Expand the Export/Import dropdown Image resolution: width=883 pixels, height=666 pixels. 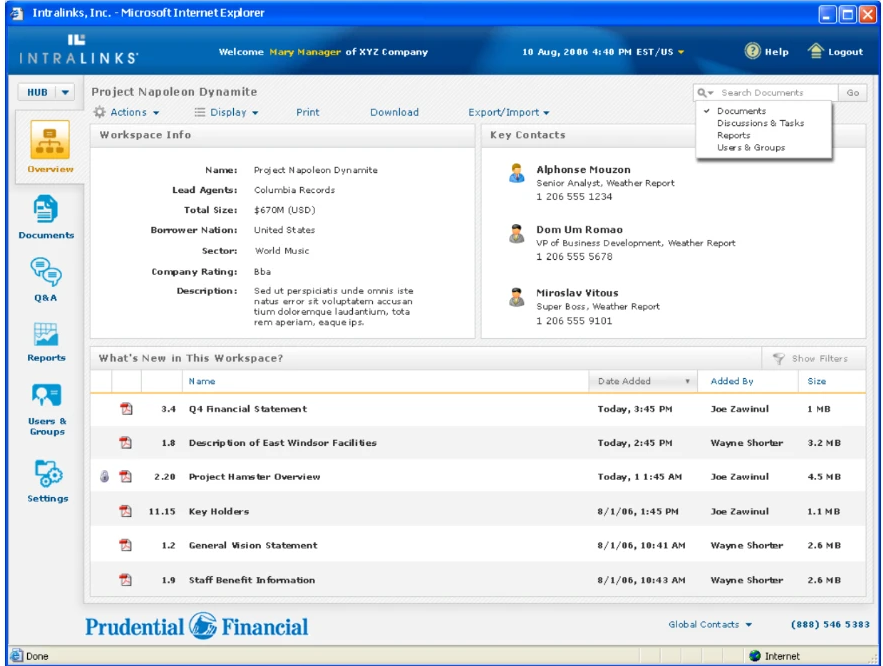pyautogui.click(x=509, y=112)
